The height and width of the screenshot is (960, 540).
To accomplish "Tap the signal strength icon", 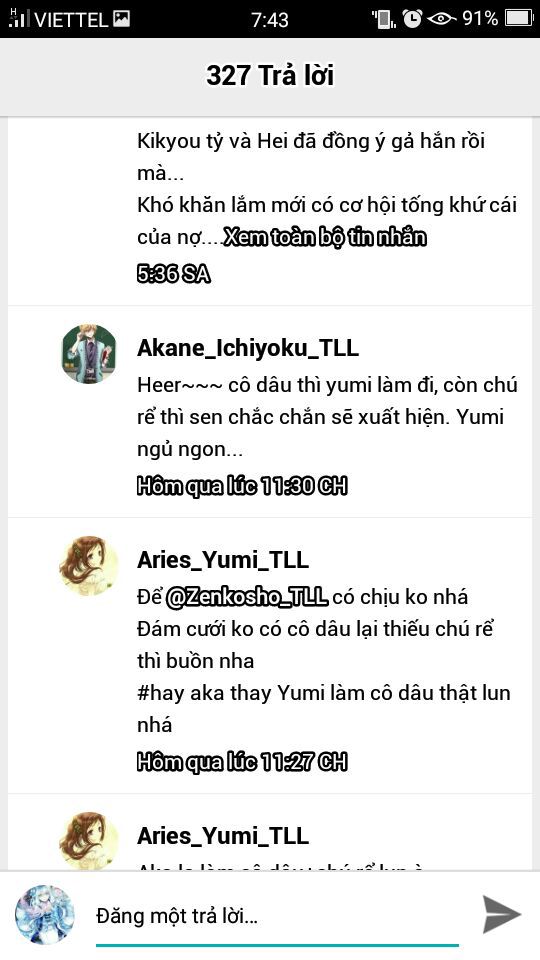I will click(x=18, y=18).
